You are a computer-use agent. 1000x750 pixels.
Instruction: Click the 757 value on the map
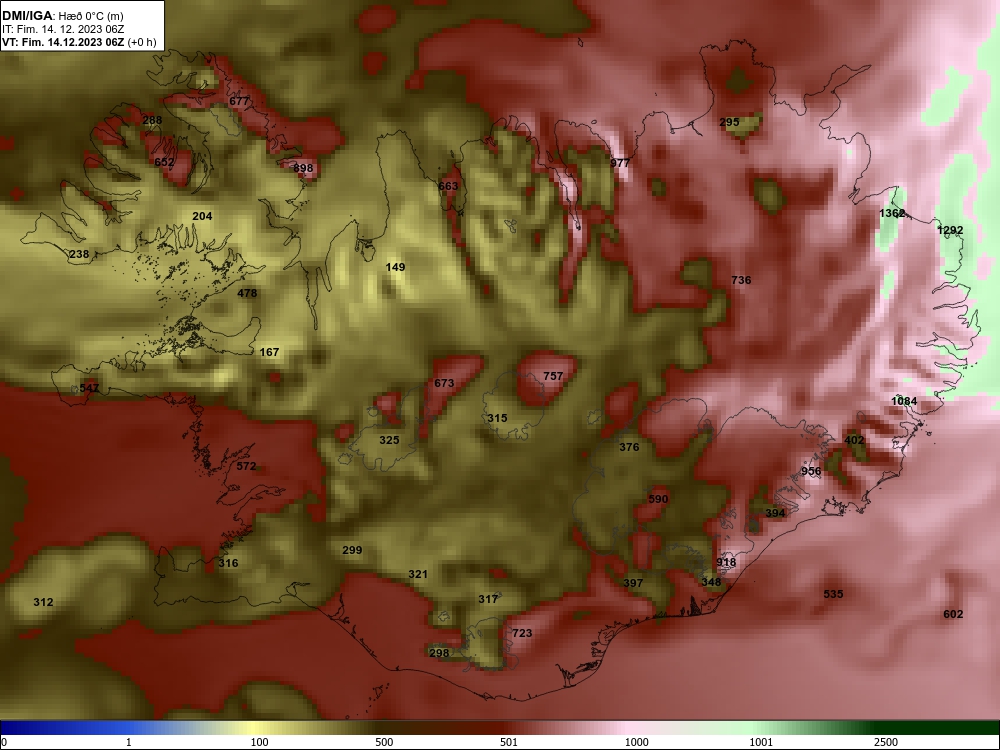tap(553, 376)
